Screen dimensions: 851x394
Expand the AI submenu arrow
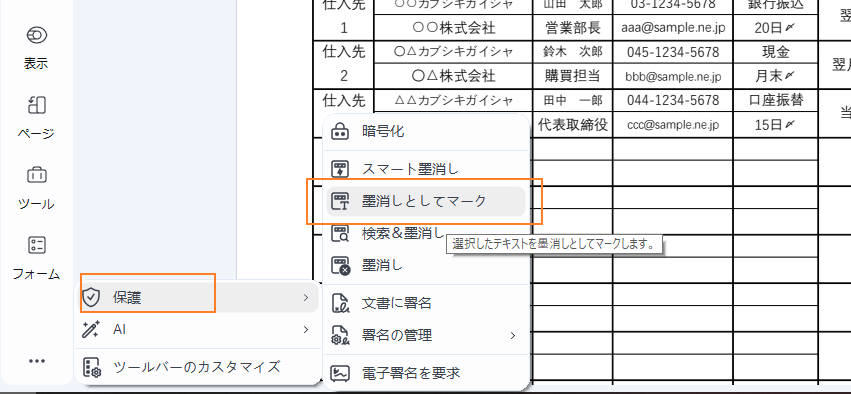pyautogui.click(x=306, y=329)
